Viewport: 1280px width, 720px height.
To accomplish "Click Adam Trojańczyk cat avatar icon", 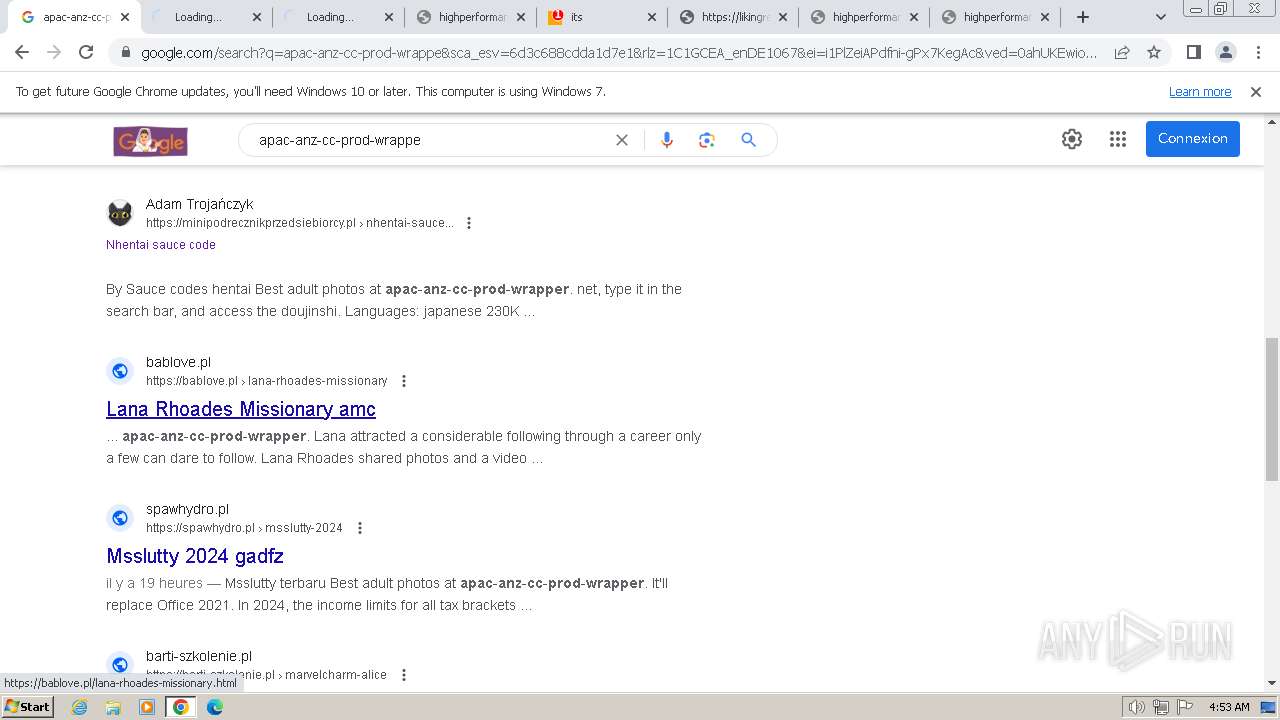I will tap(120, 214).
